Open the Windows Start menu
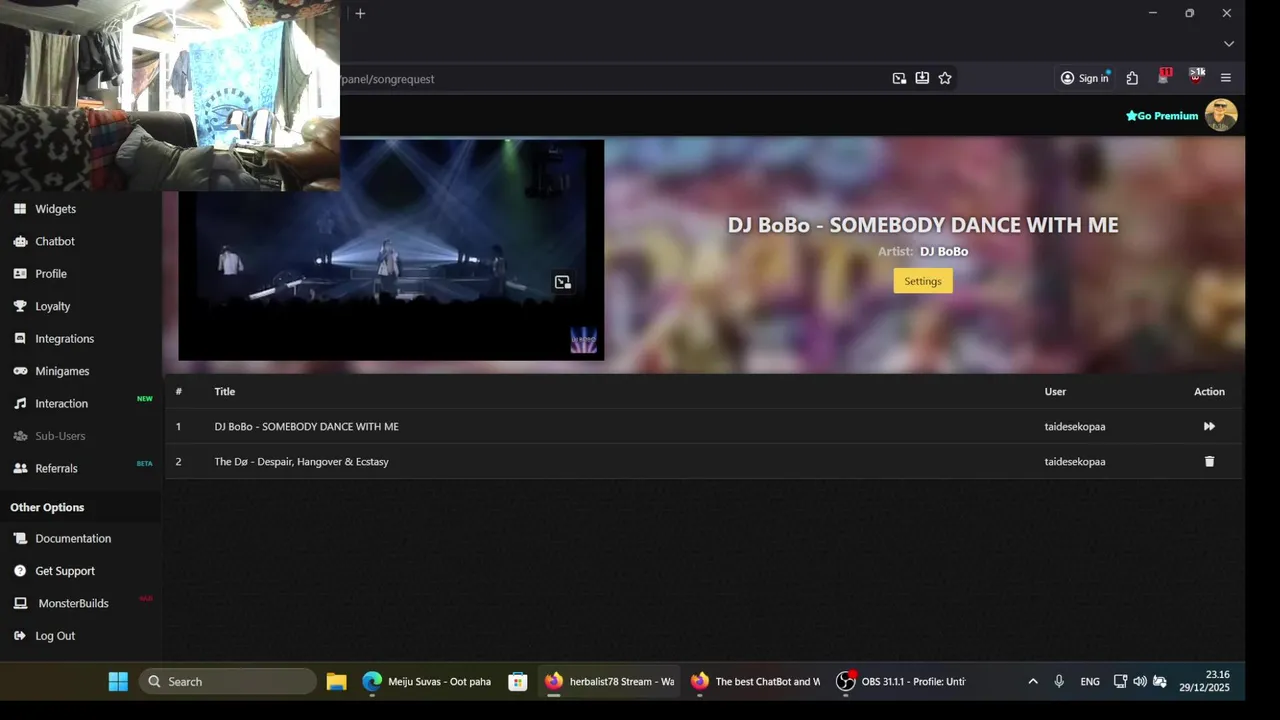 118,682
